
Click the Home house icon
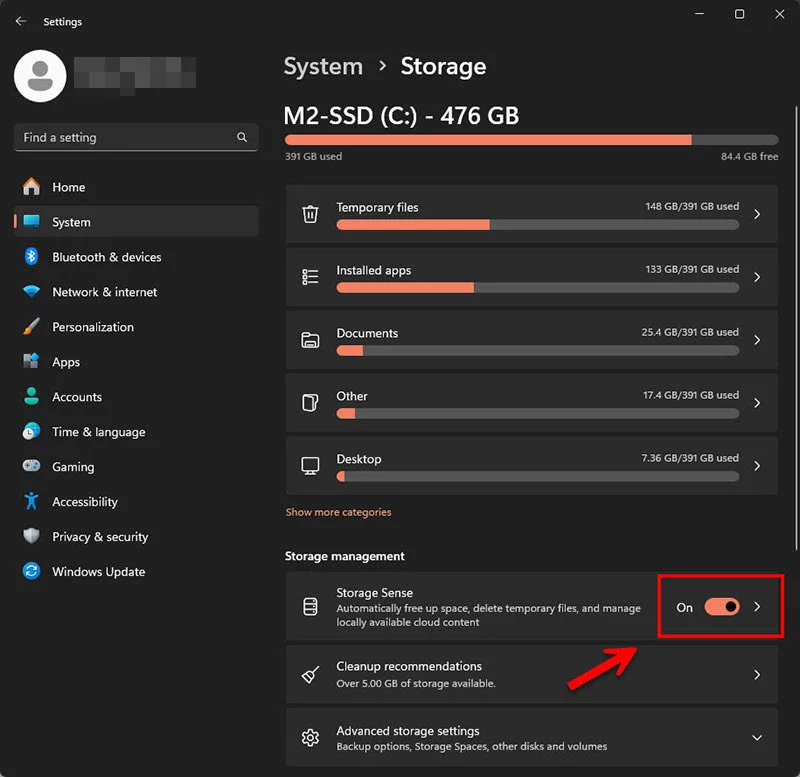tap(32, 187)
